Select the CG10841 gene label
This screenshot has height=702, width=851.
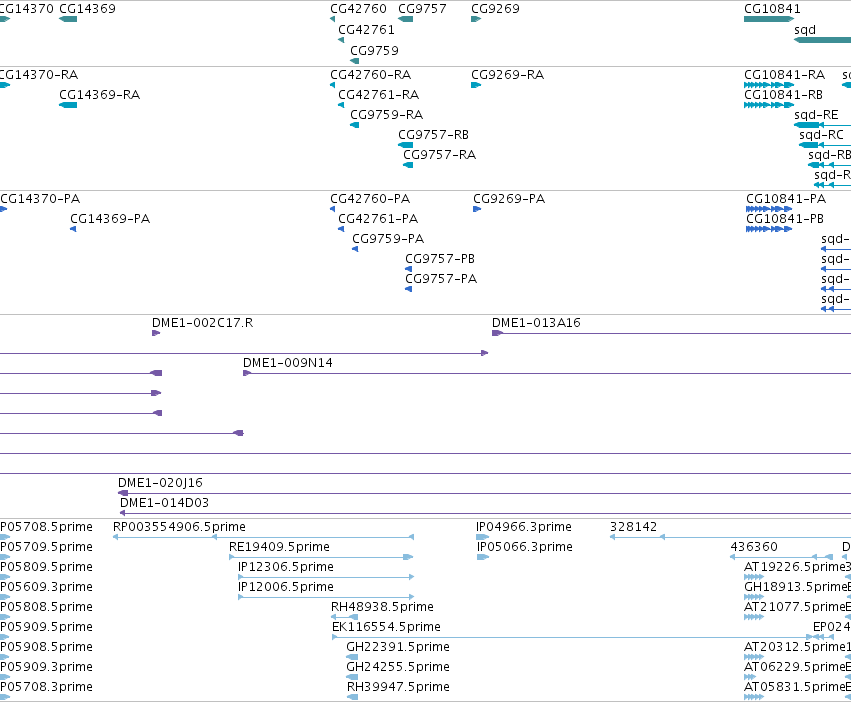[x=772, y=9]
